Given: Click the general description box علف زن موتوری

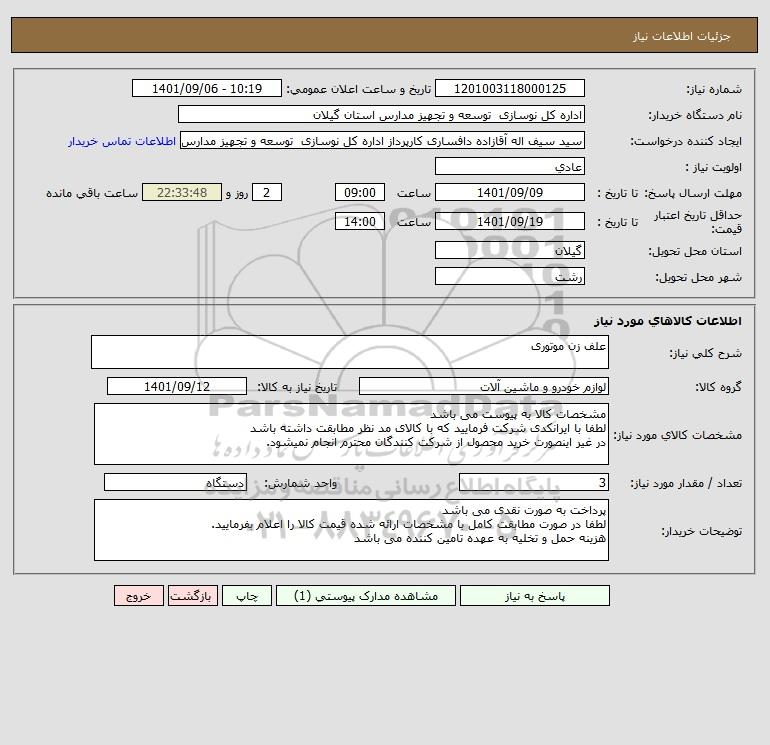Looking at the screenshot, I should pos(350,352).
